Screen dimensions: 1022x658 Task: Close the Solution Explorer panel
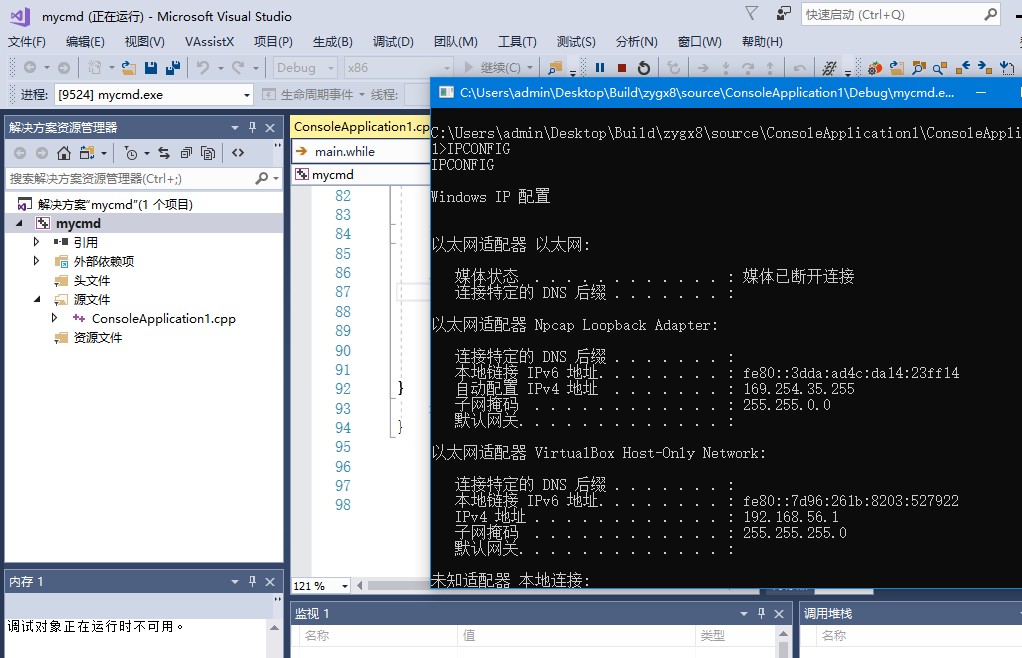click(270, 128)
